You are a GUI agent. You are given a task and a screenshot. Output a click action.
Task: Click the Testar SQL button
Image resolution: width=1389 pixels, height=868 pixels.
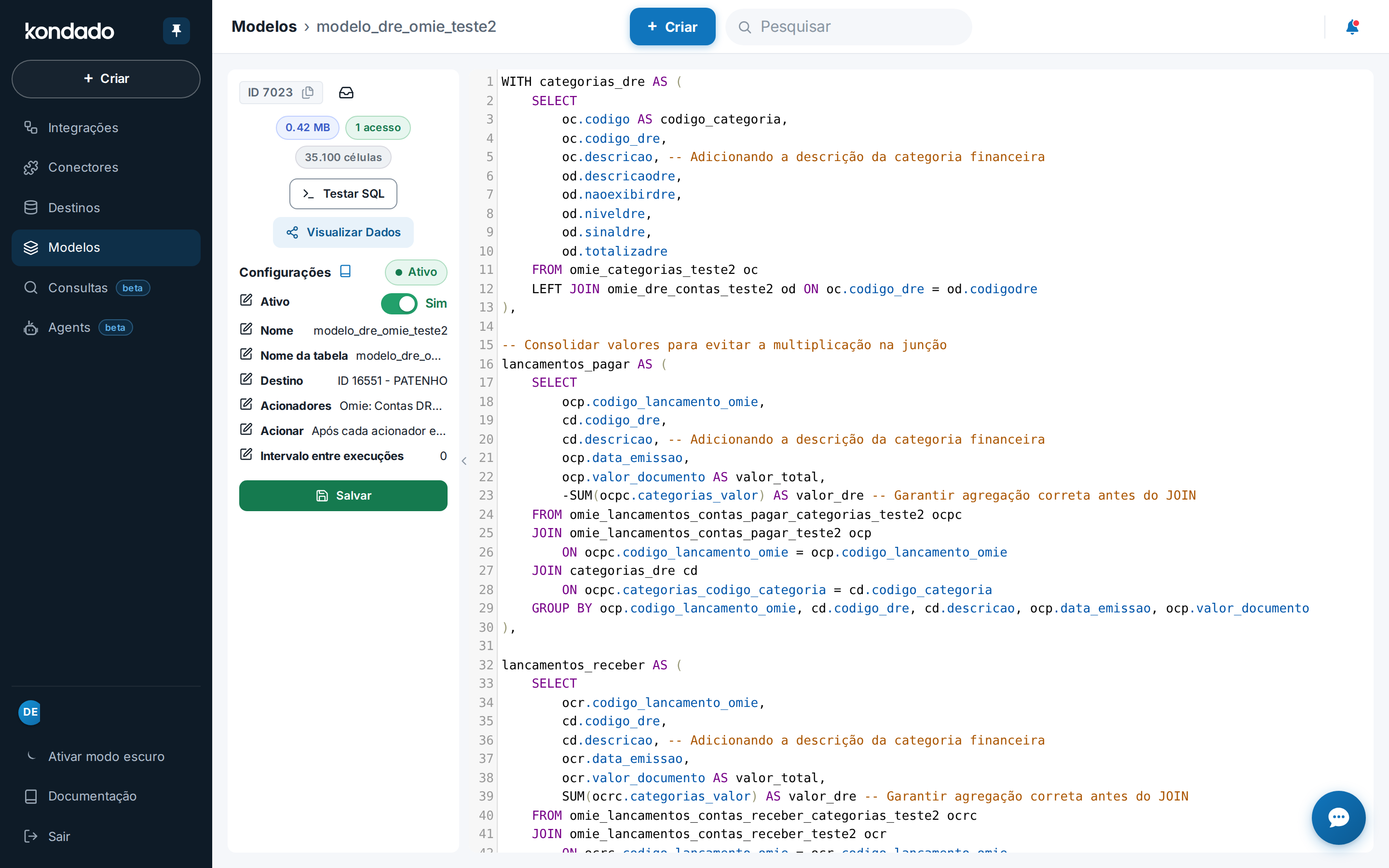[x=343, y=193]
